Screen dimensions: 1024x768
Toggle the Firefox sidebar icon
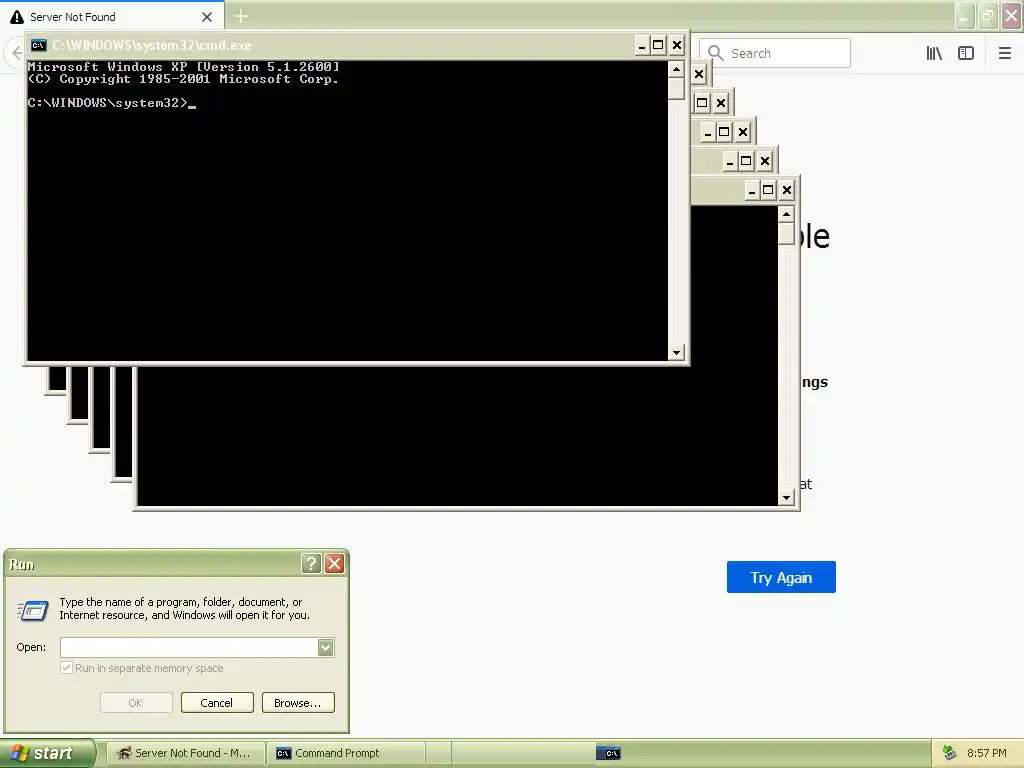966,54
